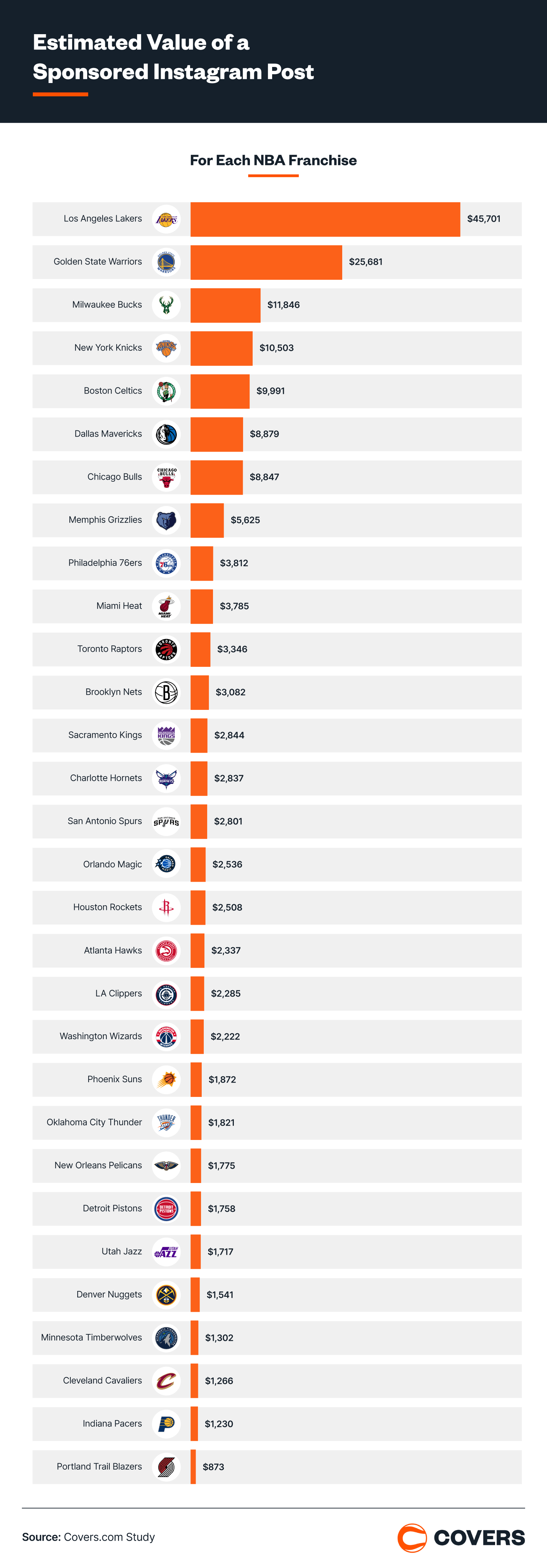The height and width of the screenshot is (1568, 547).
Task: Click the Golden State Warriors logo
Action: (166, 262)
